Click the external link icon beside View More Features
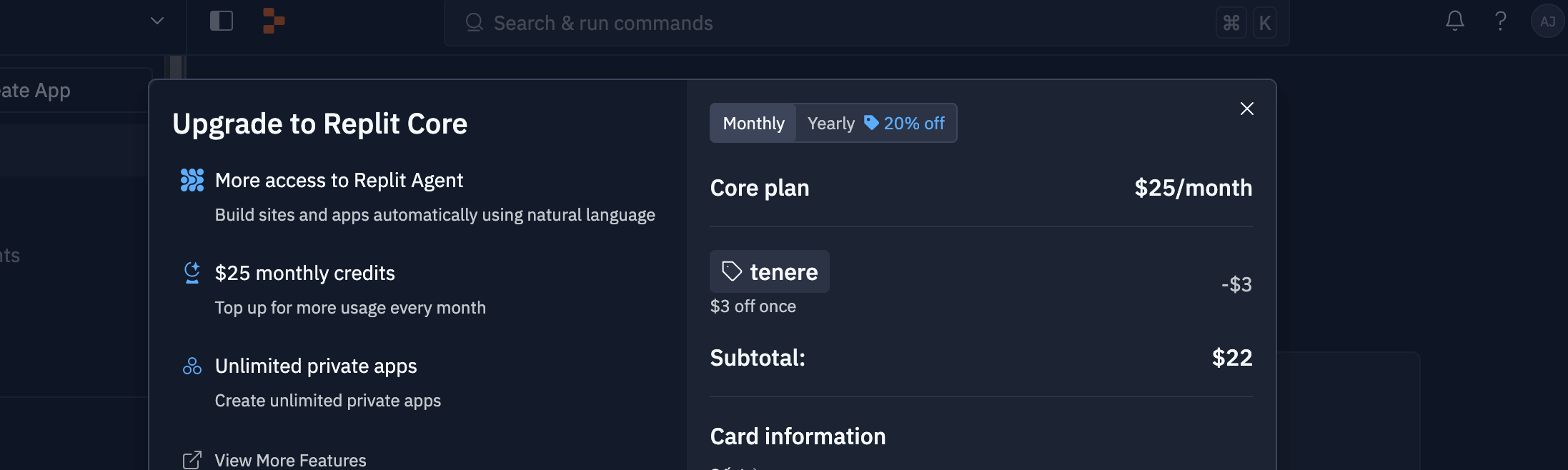This screenshot has width=1568, height=470. [x=191, y=461]
